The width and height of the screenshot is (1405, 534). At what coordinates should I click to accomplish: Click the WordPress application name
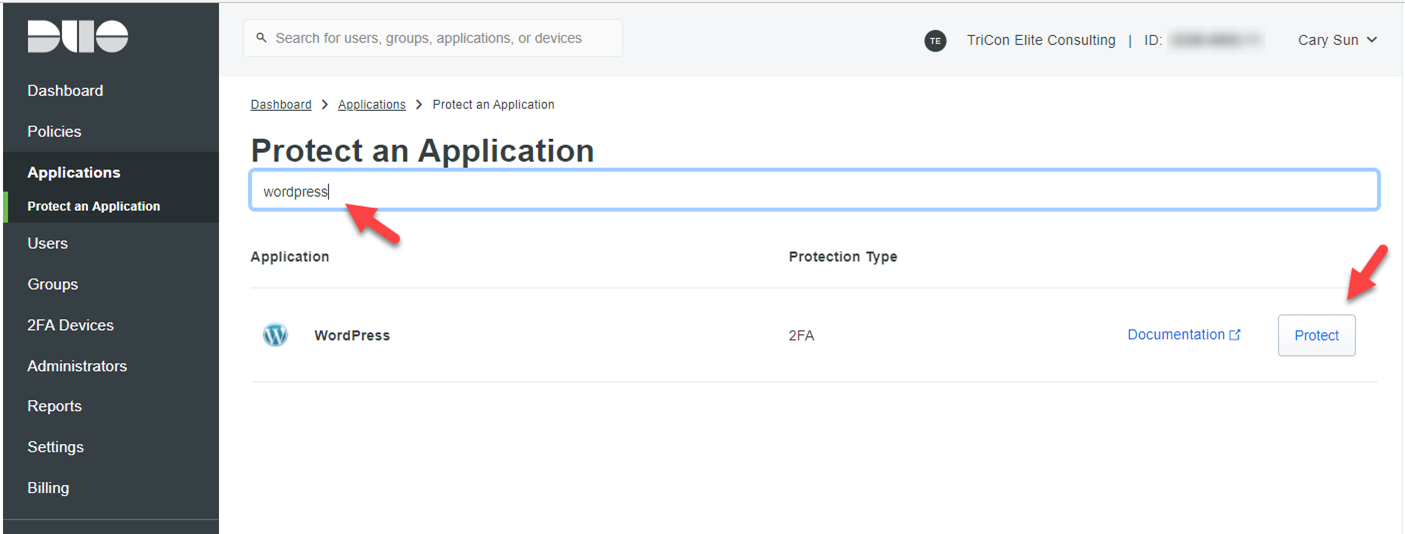click(352, 335)
